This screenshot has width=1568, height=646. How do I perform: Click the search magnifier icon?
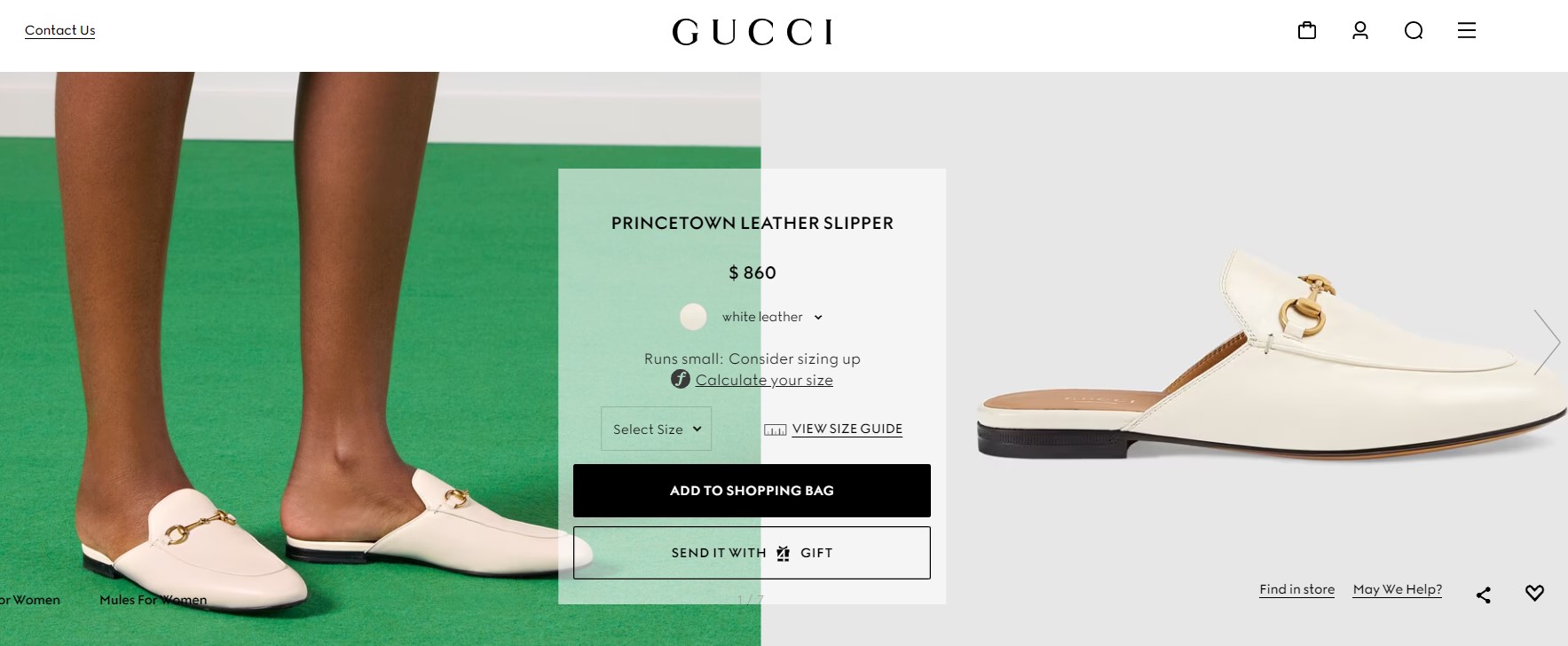[x=1414, y=31]
